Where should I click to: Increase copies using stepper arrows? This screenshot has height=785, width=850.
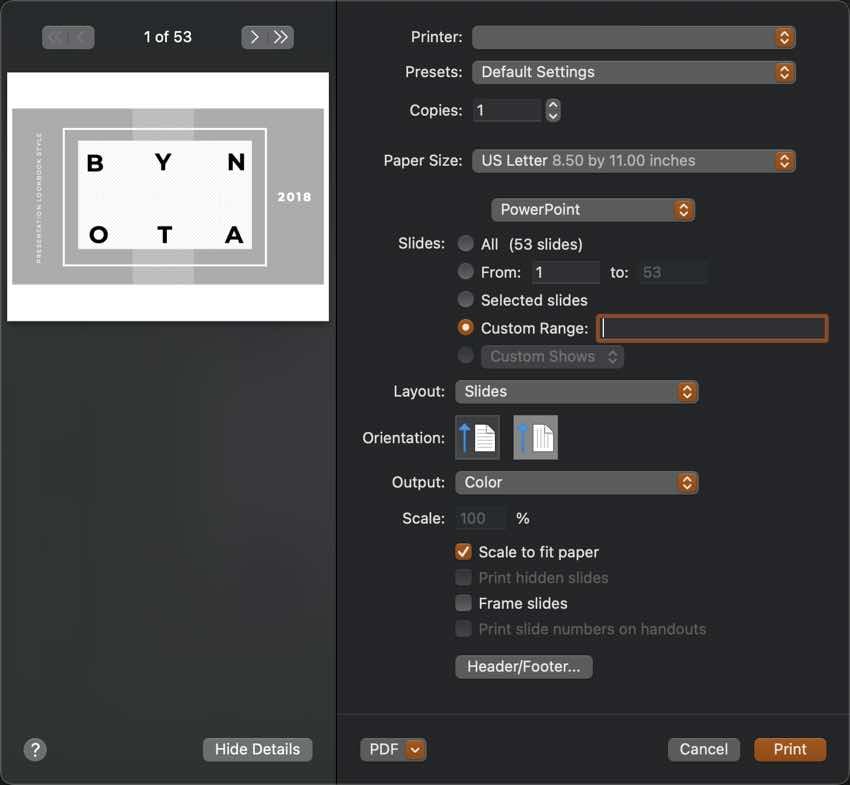553,105
